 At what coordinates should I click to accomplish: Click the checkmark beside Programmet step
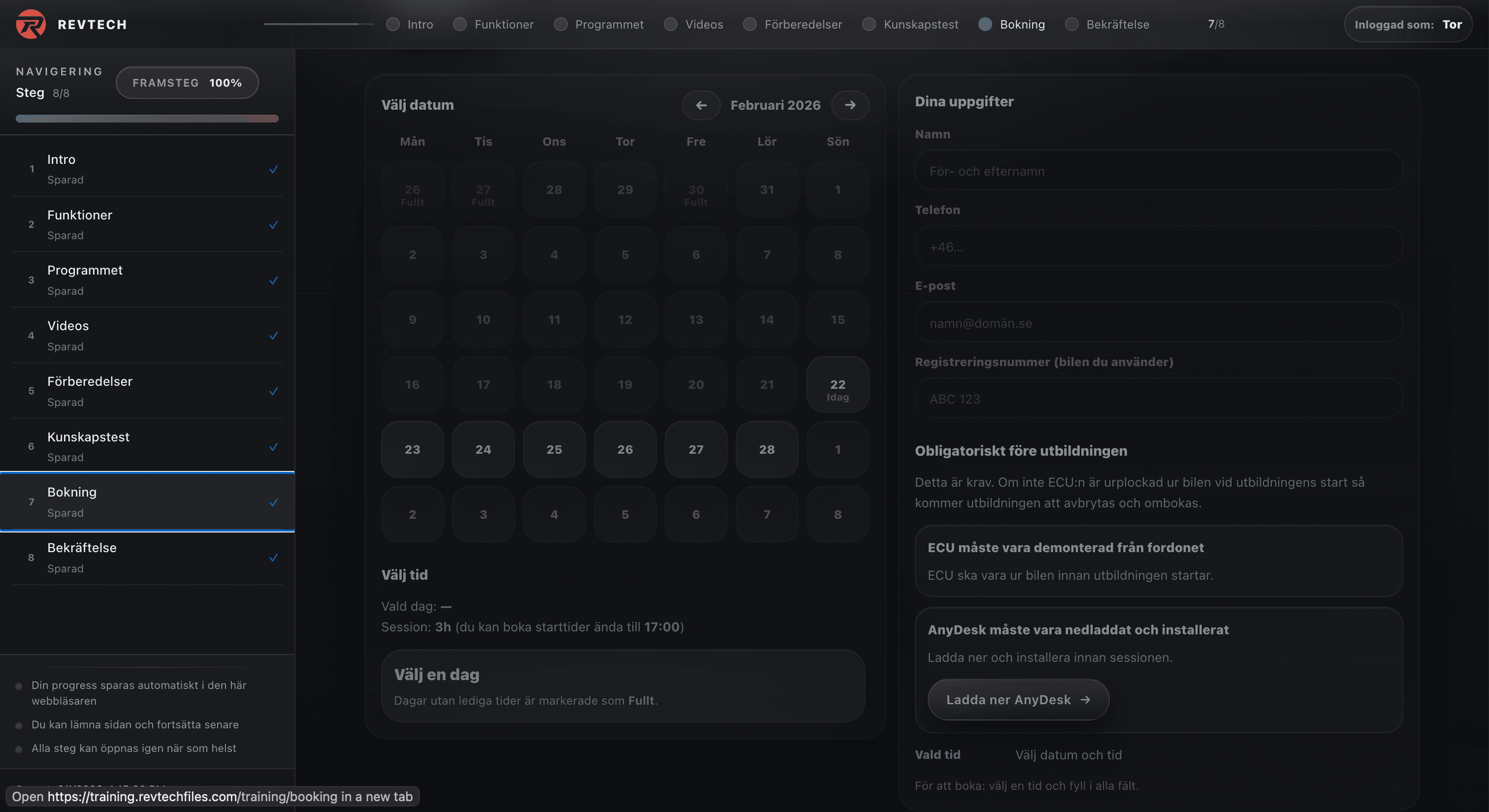pos(273,281)
